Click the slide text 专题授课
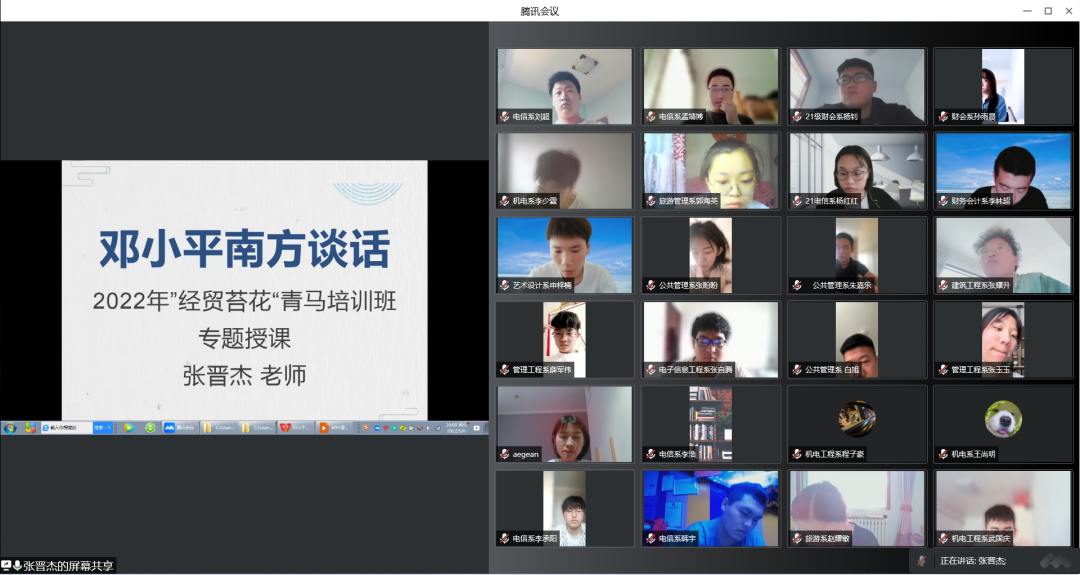This screenshot has height=575, width=1080. (x=245, y=338)
